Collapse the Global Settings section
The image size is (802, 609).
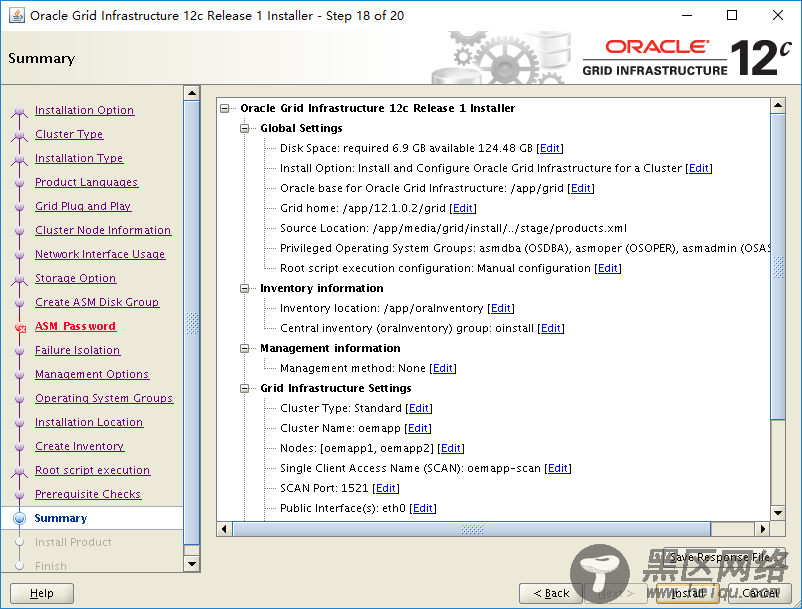point(244,128)
